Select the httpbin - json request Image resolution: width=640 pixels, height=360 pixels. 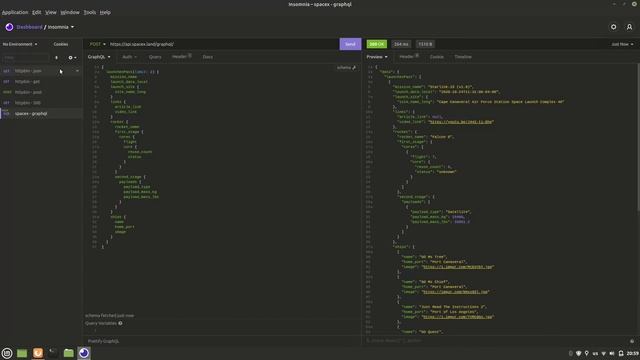(x=41, y=71)
